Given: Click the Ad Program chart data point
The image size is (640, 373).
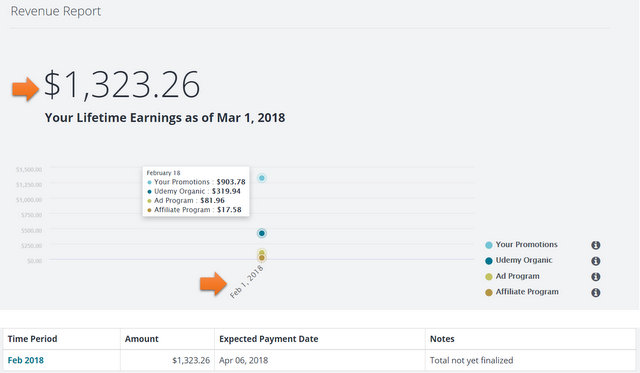Looking at the screenshot, I should tap(262, 253).
